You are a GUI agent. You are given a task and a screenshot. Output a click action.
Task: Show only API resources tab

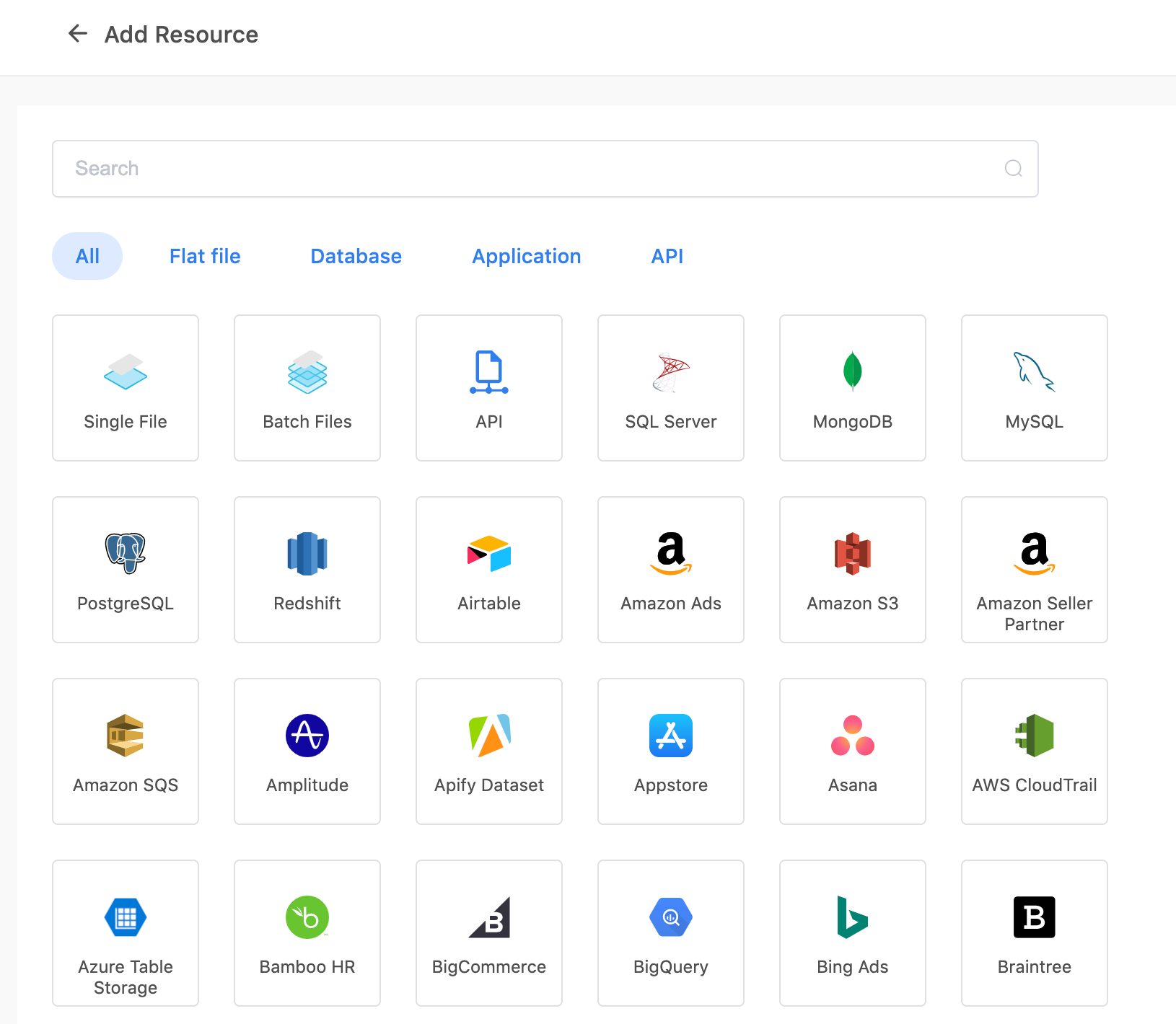667,256
